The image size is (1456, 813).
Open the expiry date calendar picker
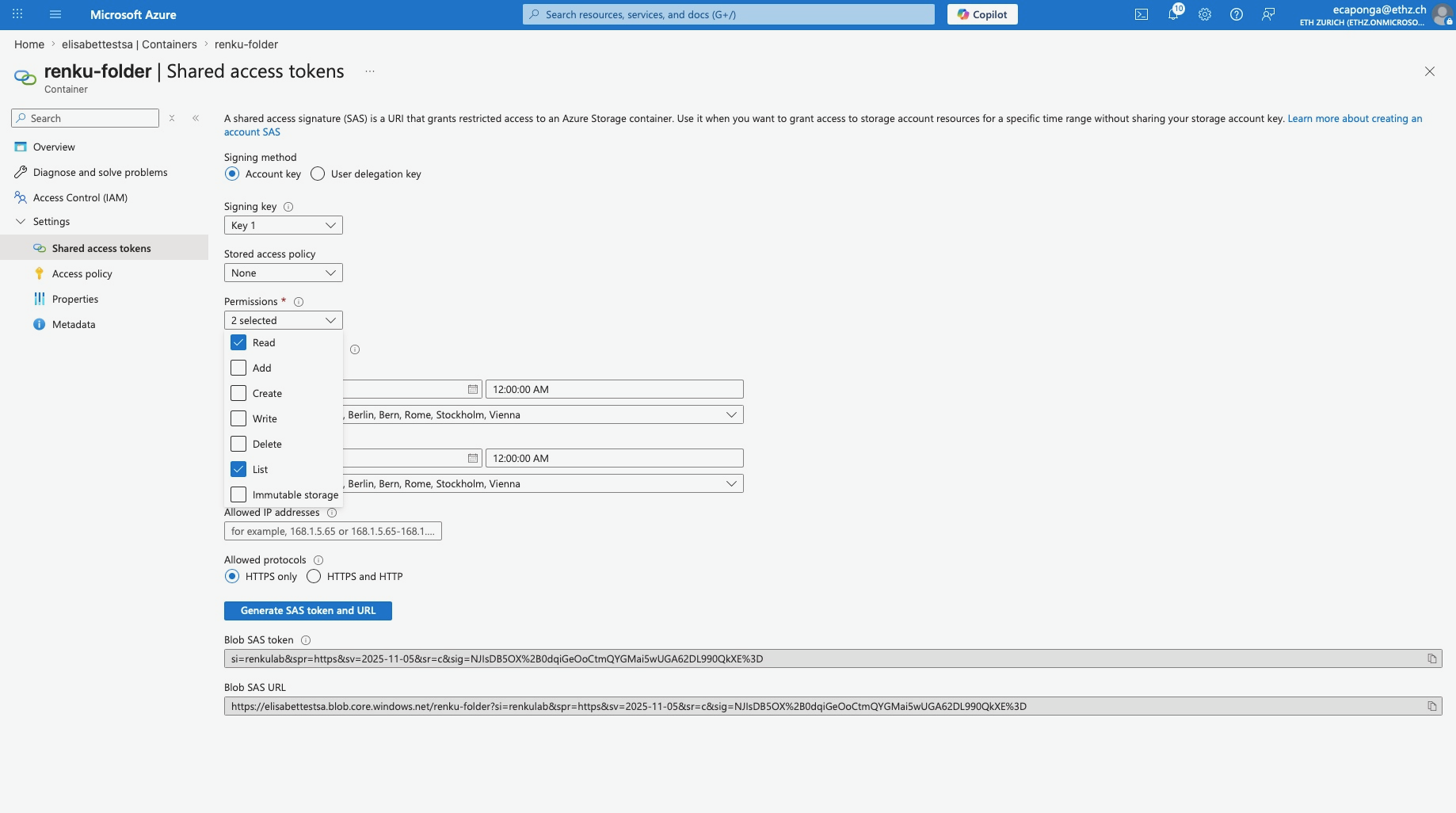[473, 458]
